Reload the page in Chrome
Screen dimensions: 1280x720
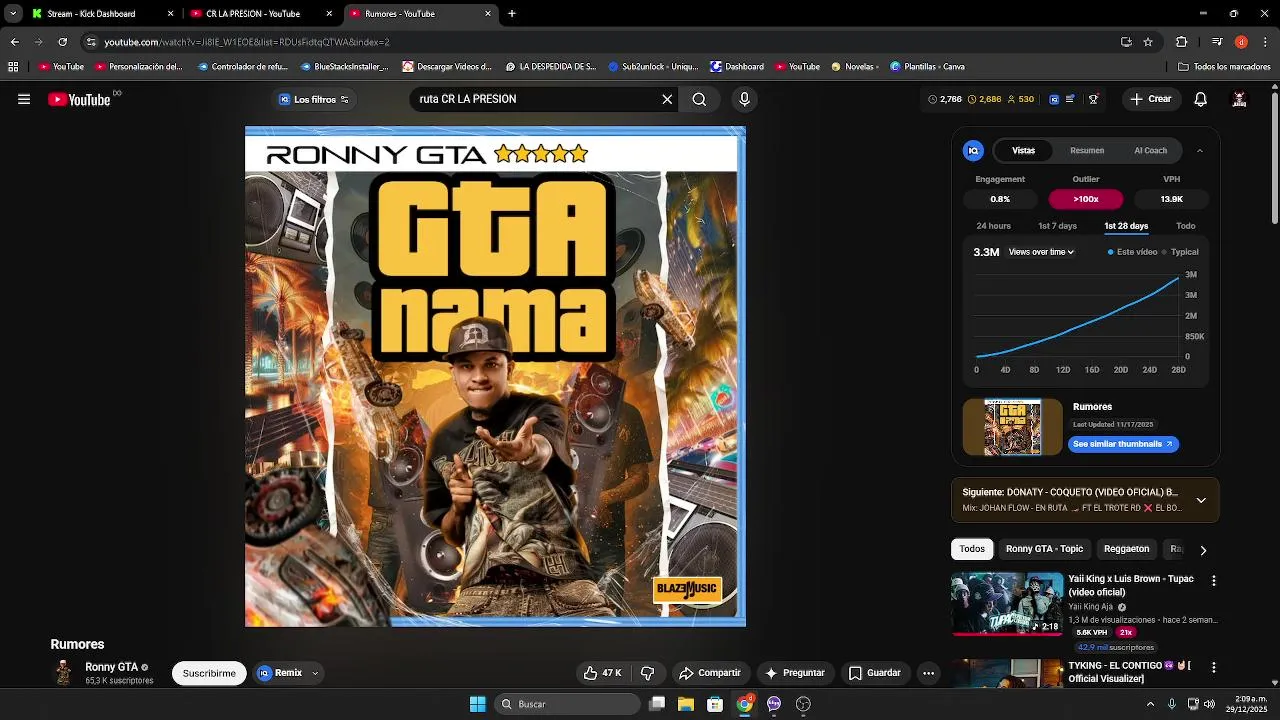pos(62,42)
